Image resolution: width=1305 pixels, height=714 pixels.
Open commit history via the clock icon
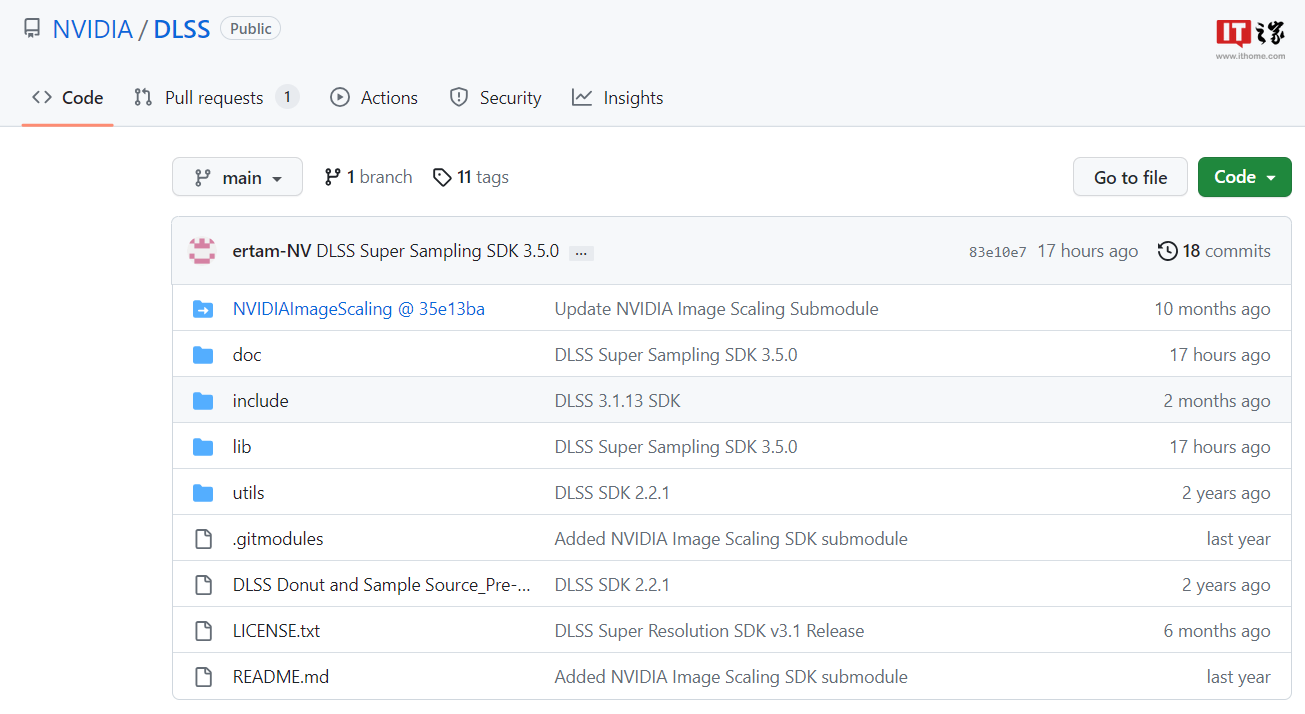coord(1167,251)
